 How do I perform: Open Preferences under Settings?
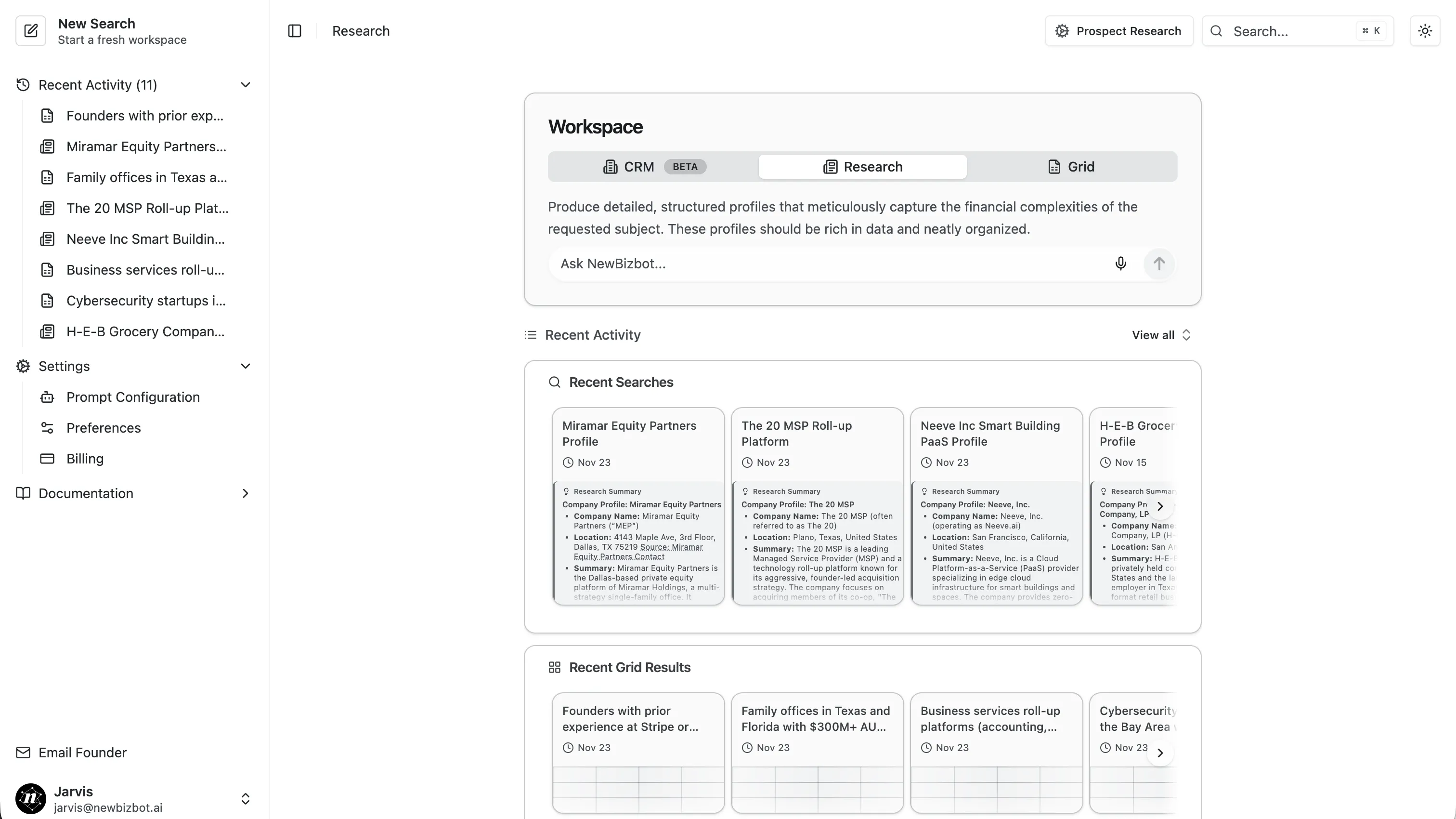coord(104,428)
